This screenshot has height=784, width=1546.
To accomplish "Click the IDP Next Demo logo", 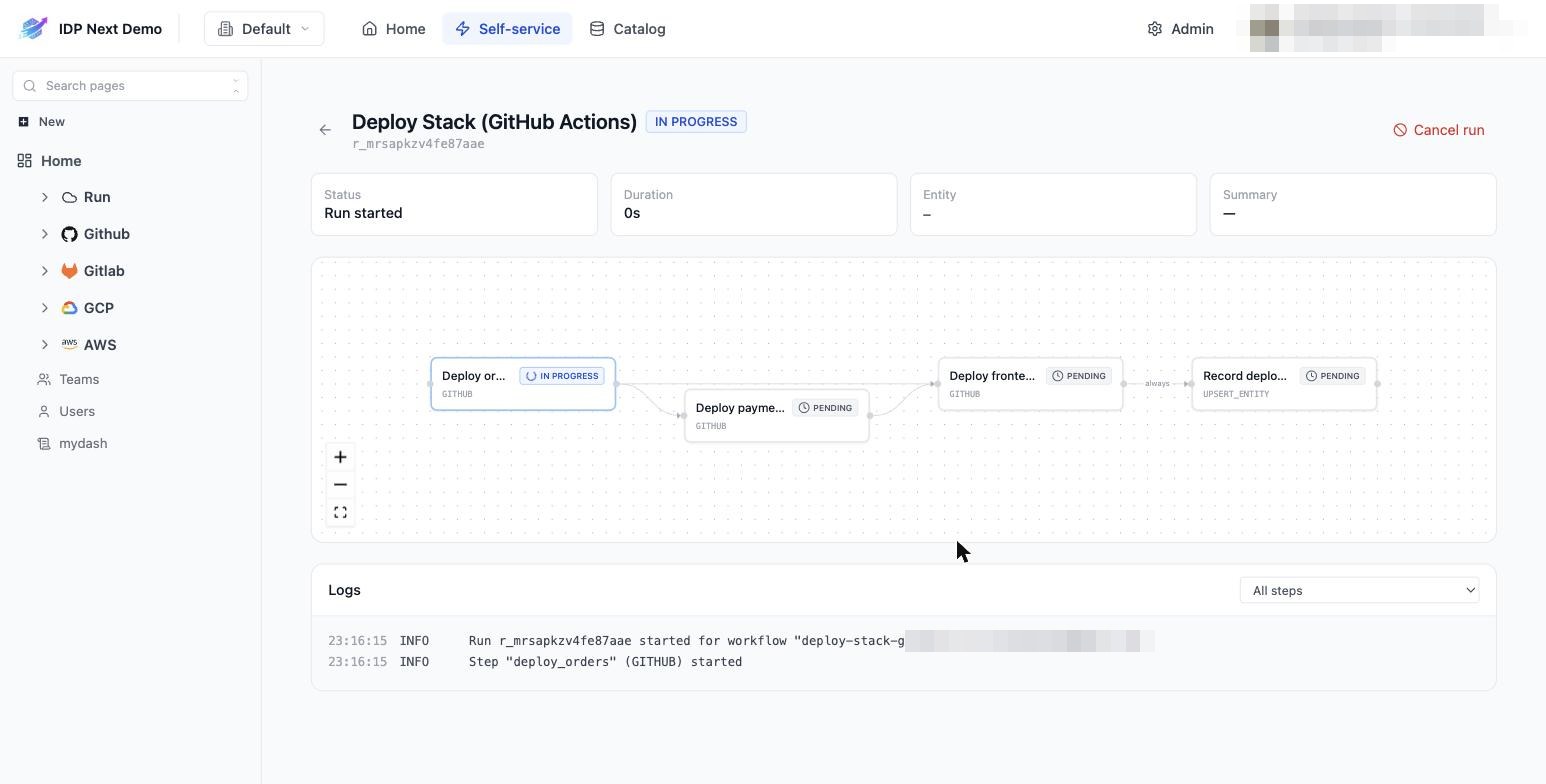I will click(x=33, y=29).
